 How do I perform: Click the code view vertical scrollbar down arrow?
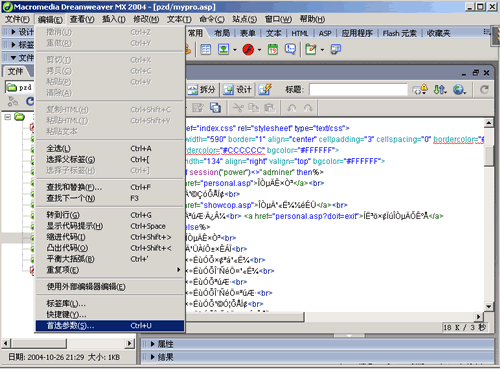click(489, 306)
